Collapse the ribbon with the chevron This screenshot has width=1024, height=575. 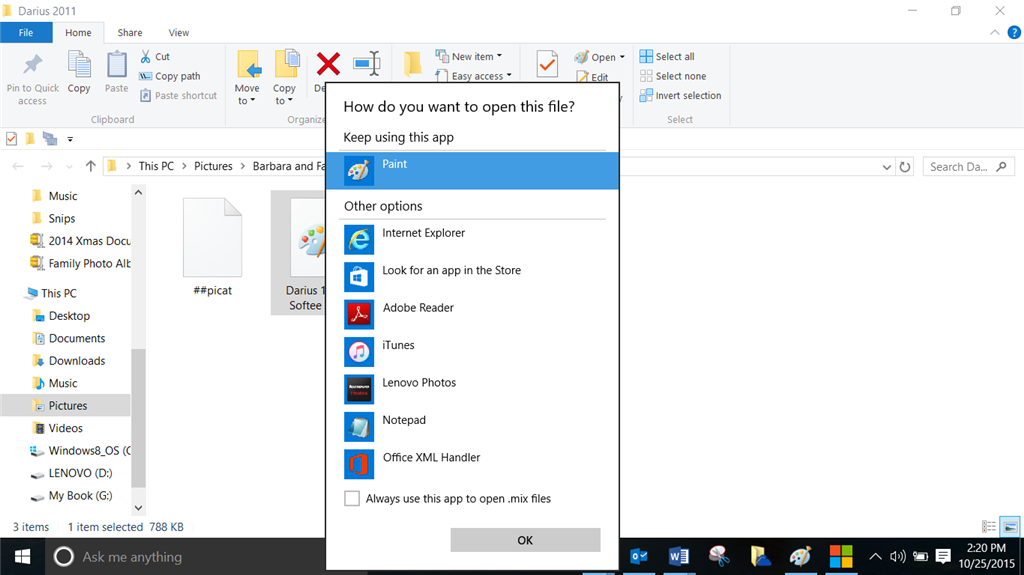point(995,32)
